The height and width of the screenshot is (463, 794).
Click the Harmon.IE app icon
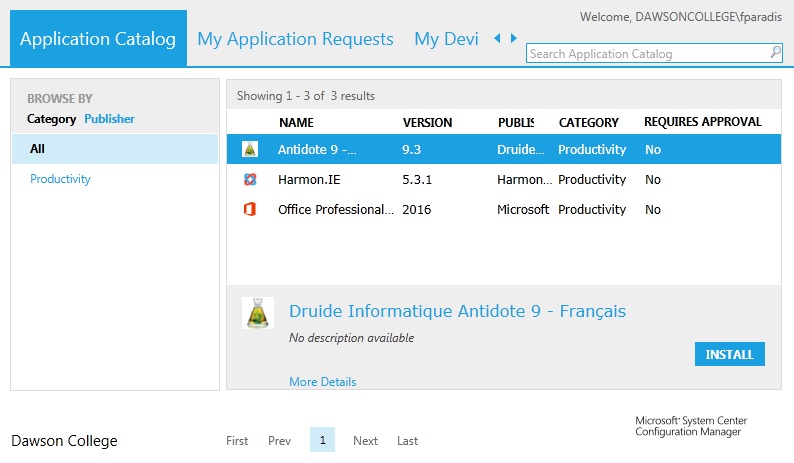[250, 179]
